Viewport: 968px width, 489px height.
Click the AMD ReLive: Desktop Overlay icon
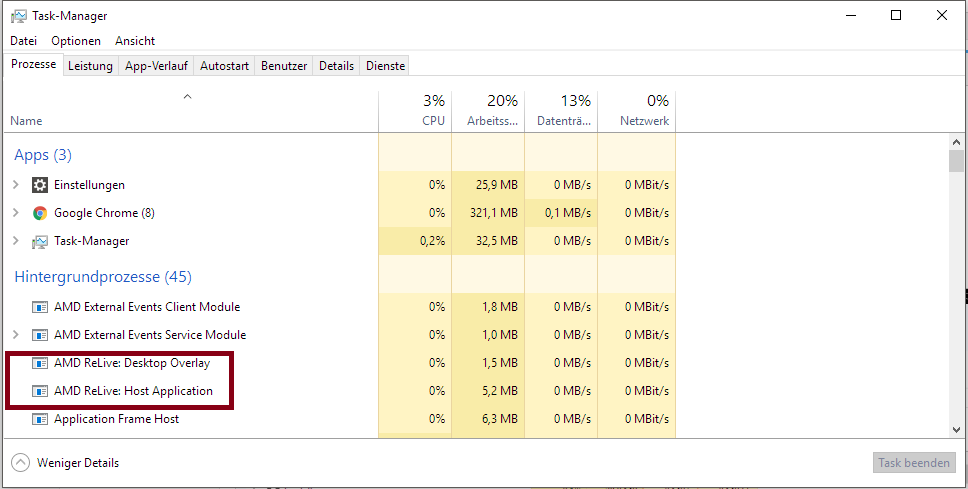pyautogui.click(x=40, y=363)
